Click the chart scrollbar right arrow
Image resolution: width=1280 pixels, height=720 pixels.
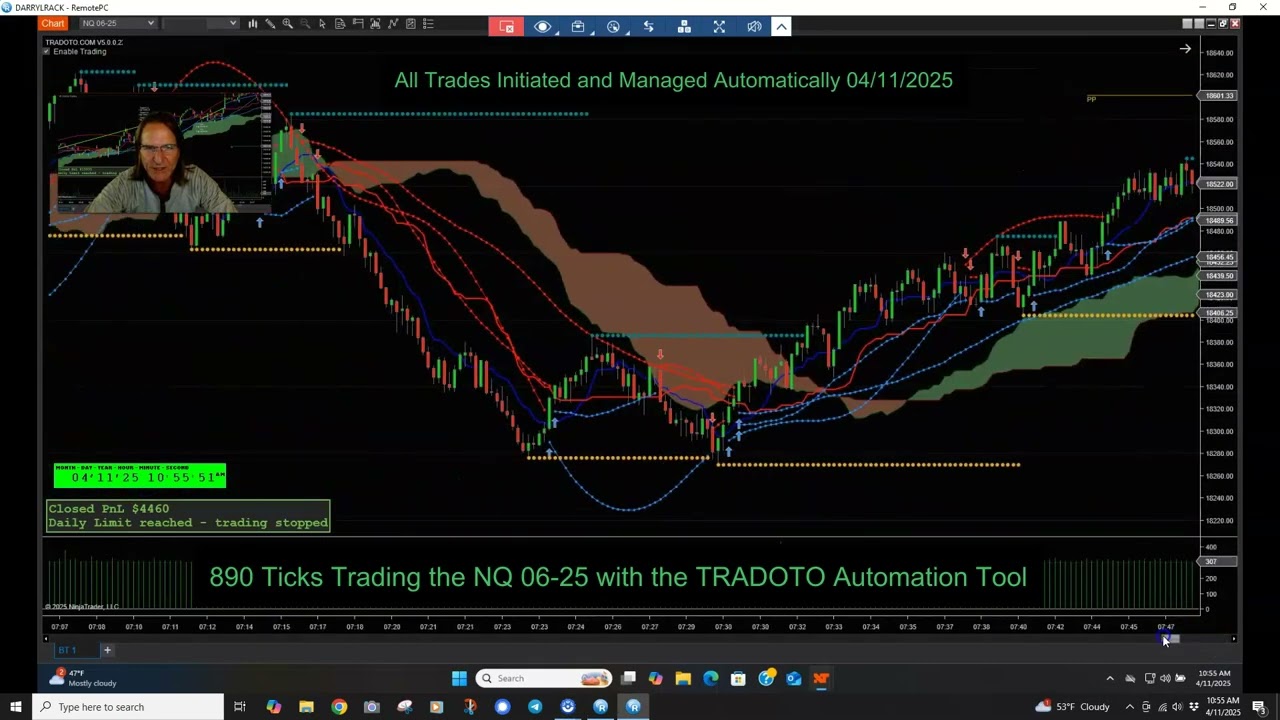click(1234, 639)
